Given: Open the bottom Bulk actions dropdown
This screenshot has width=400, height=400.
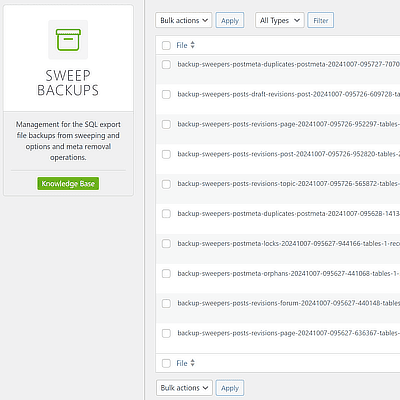Looking at the screenshot, I should coord(184,388).
